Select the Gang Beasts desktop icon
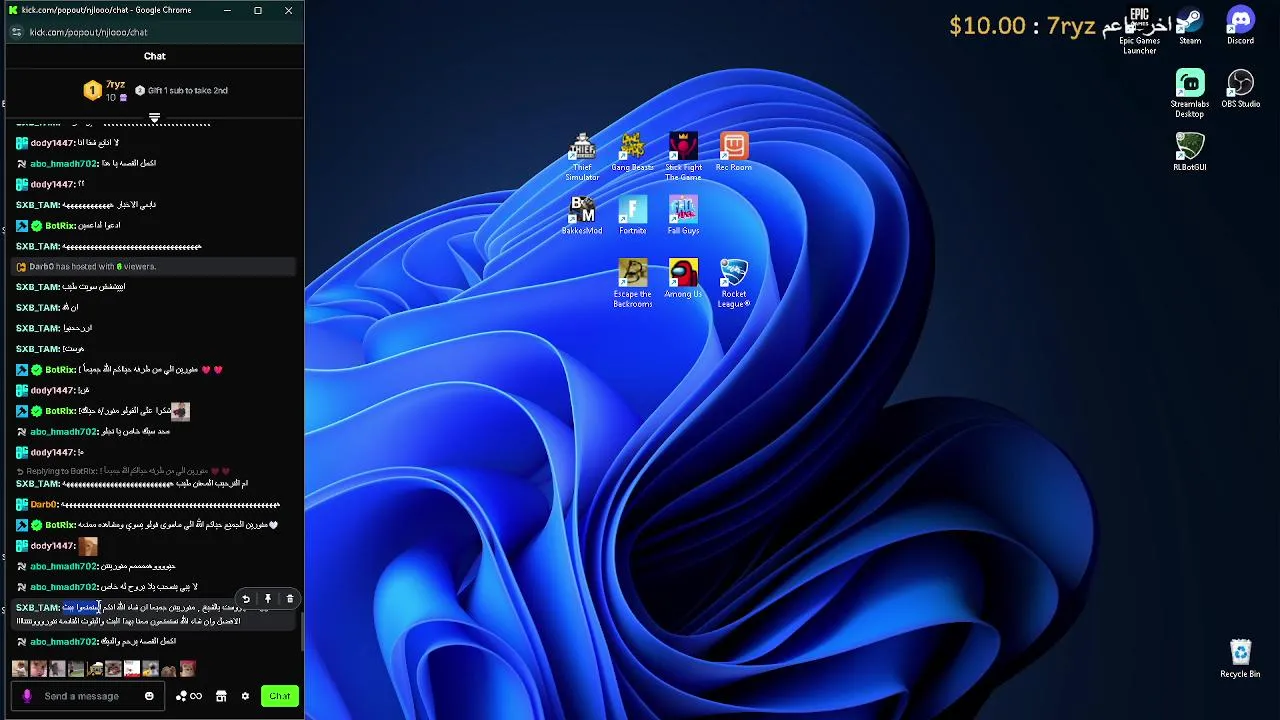Image resolution: width=1280 pixels, height=720 pixels. pos(632,152)
